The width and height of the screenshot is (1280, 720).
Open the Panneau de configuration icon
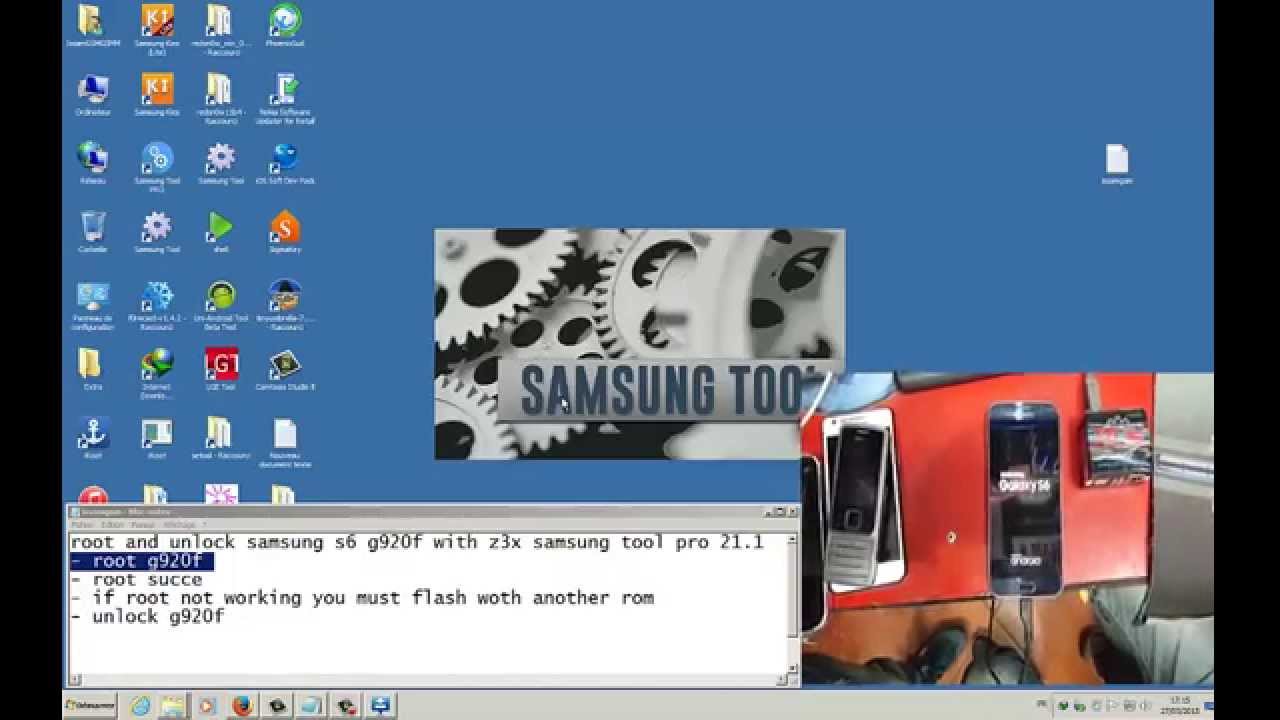click(x=93, y=305)
